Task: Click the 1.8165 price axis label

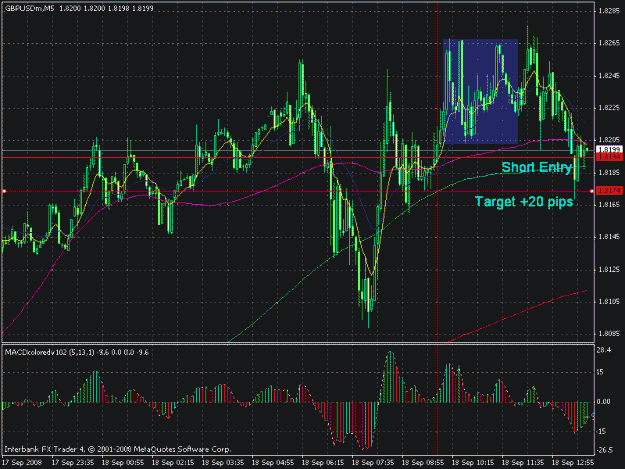Action: click(609, 204)
